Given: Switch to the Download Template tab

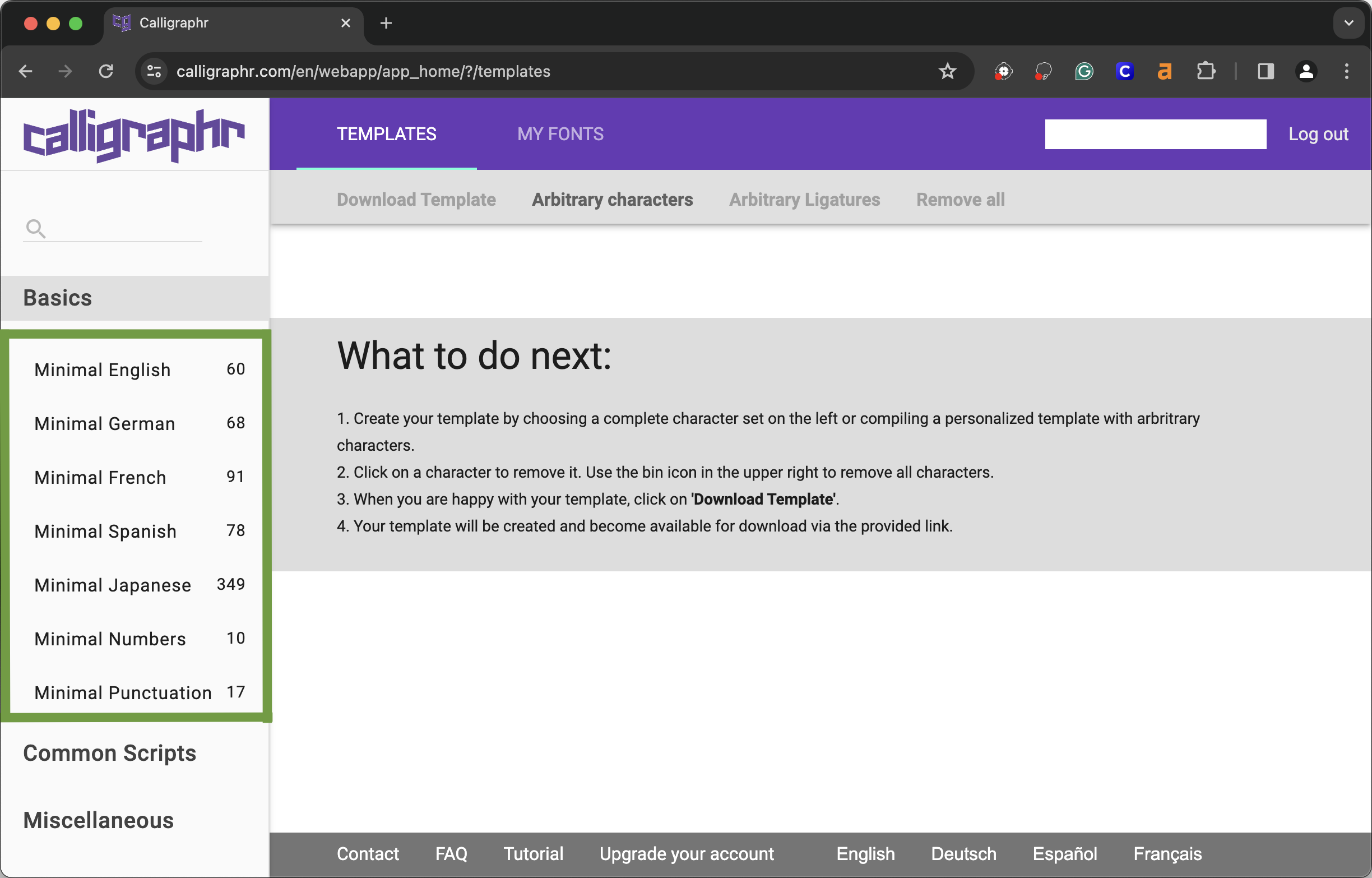Looking at the screenshot, I should 416,199.
